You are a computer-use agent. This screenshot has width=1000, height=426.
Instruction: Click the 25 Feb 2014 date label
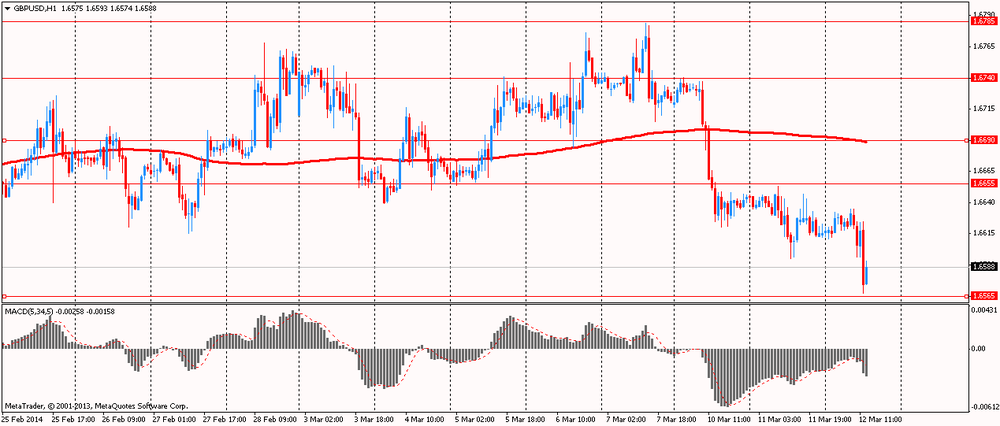click(22, 420)
